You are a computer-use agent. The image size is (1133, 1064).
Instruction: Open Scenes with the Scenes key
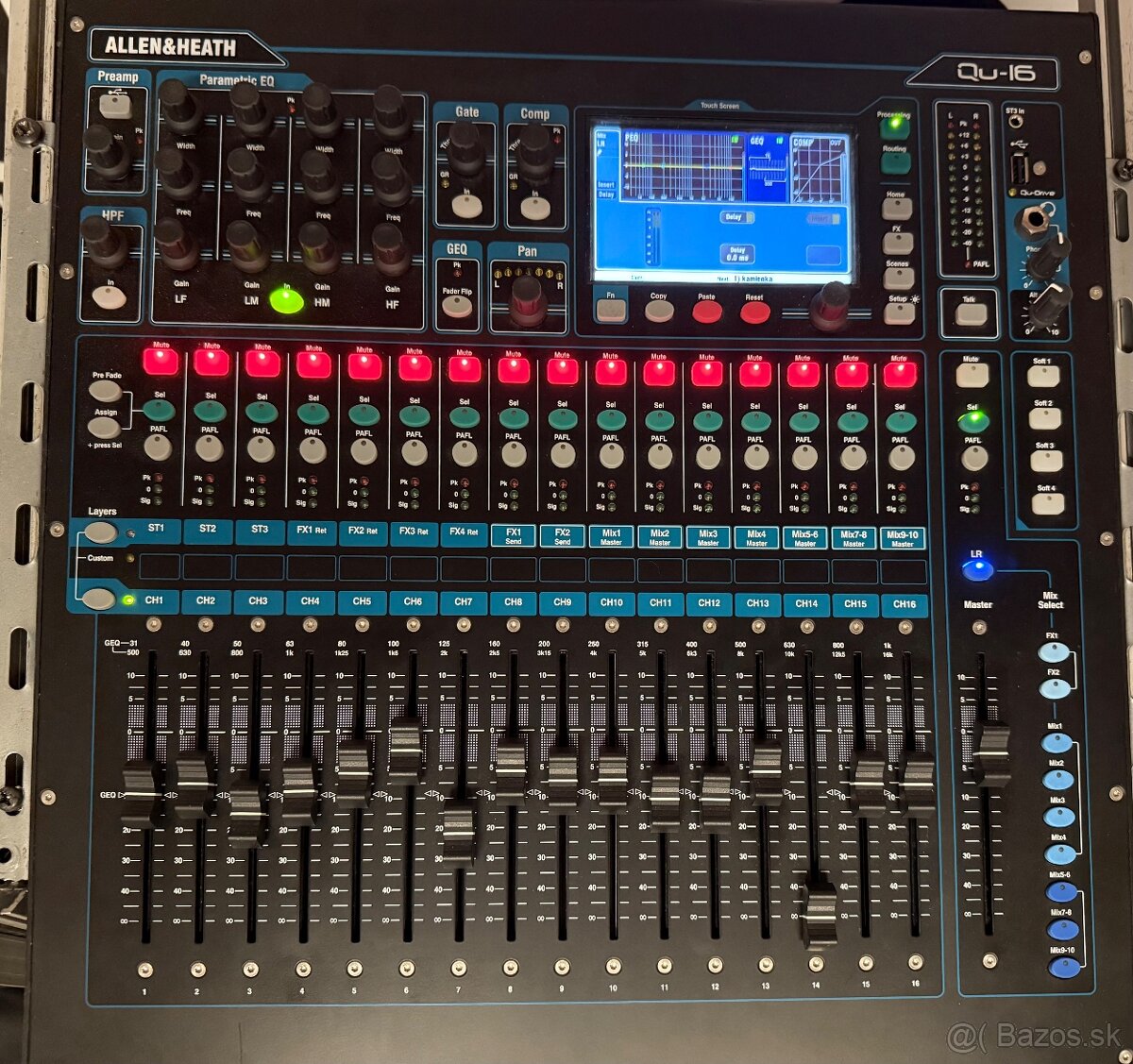(x=898, y=277)
